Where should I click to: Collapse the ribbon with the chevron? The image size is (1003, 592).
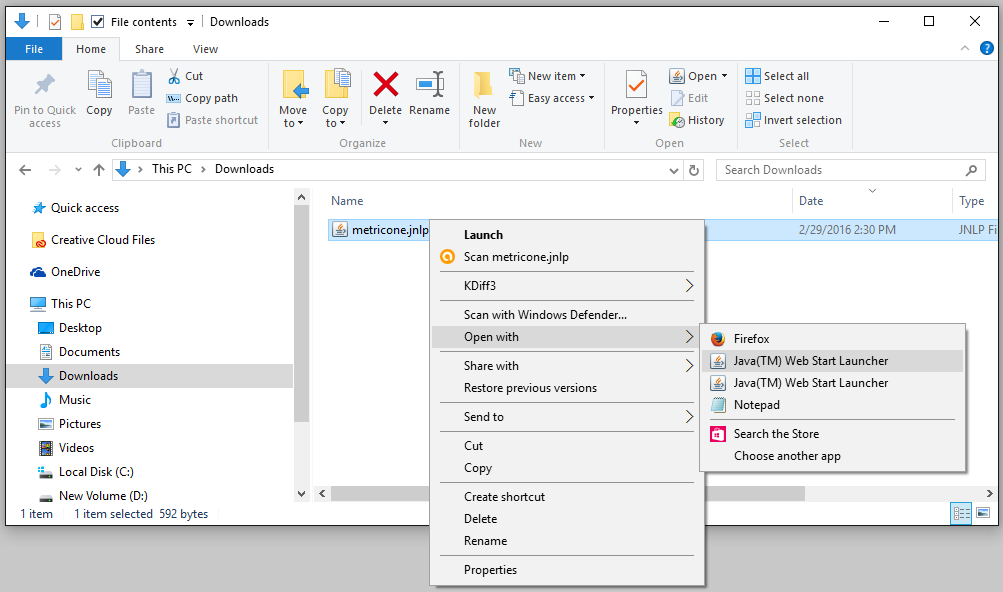[x=965, y=48]
